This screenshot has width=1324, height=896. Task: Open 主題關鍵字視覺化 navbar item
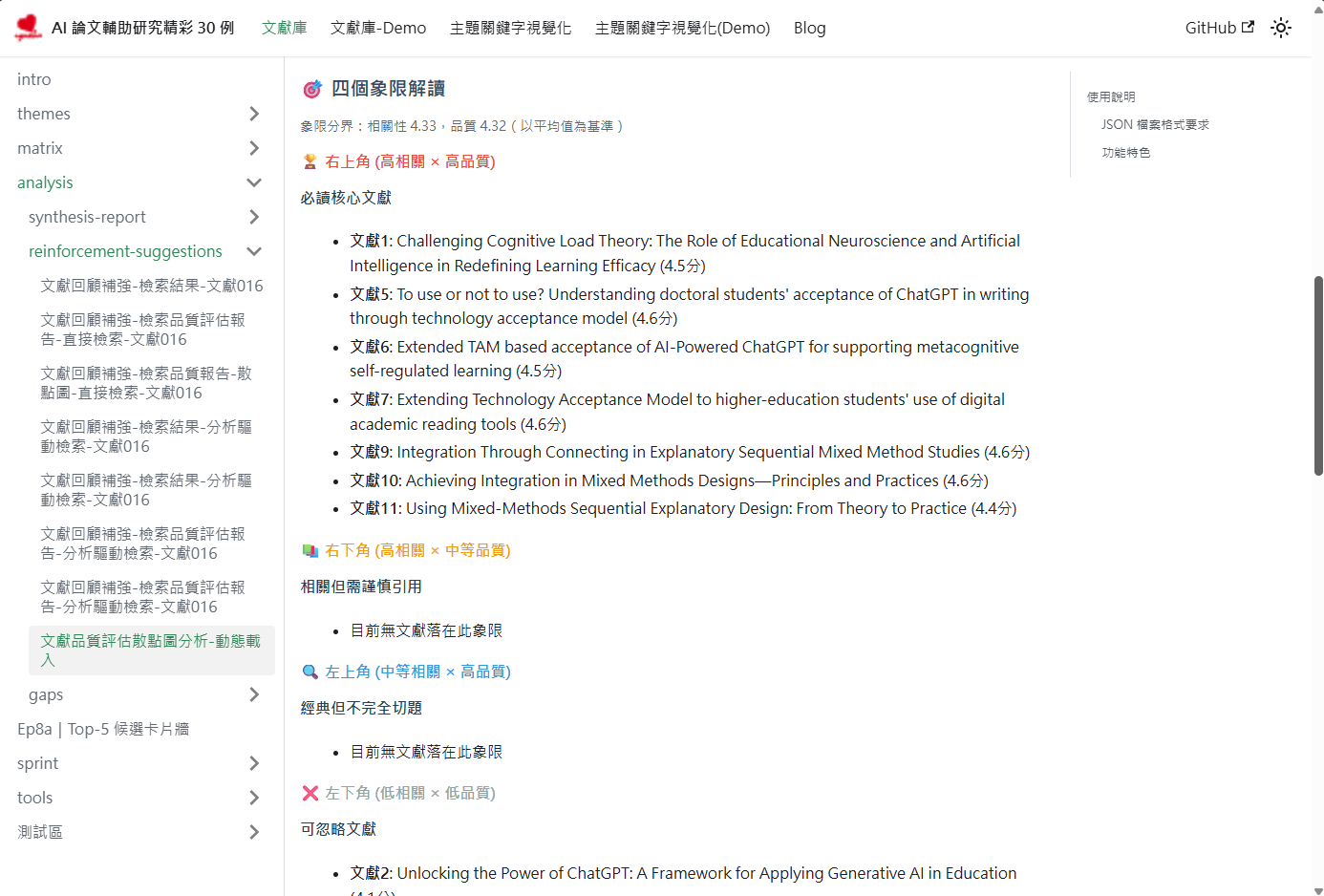point(510,28)
